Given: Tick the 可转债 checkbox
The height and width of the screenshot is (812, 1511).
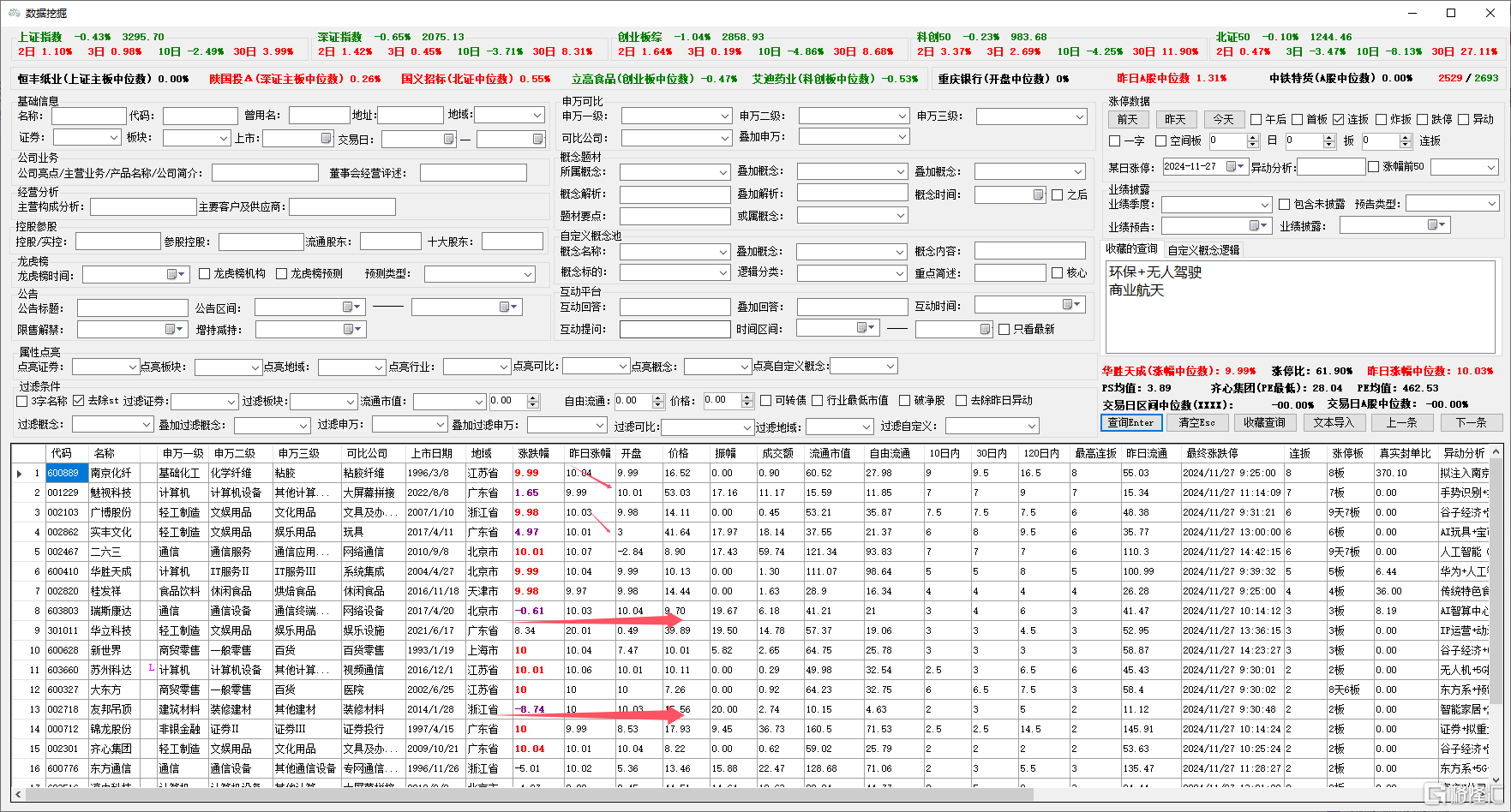Looking at the screenshot, I should click(766, 401).
